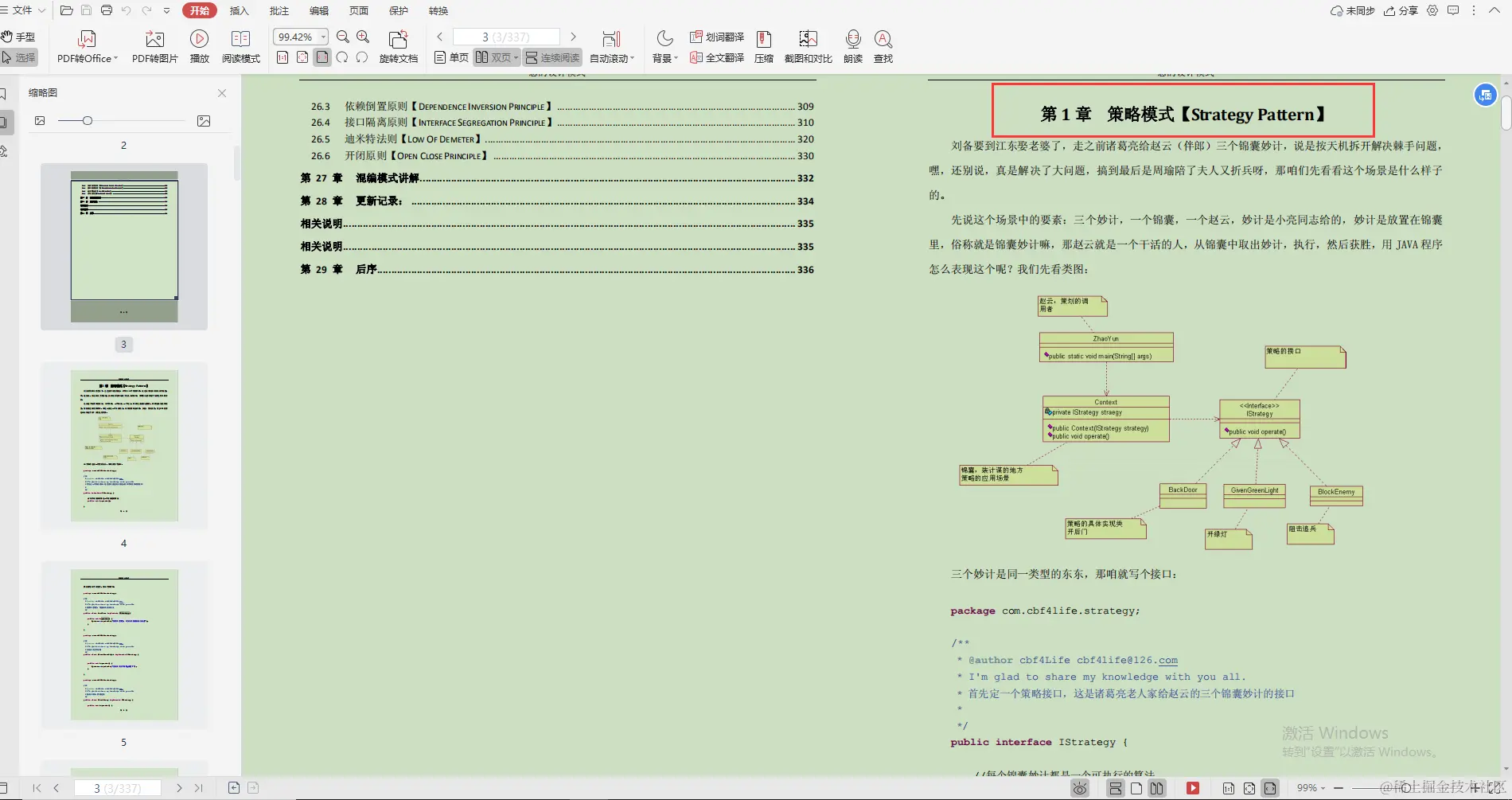Image resolution: width=1512 pixels, height=800 pixels.
Task: Toggle 连续阅读 continuous reading
Action: (552, 57)
